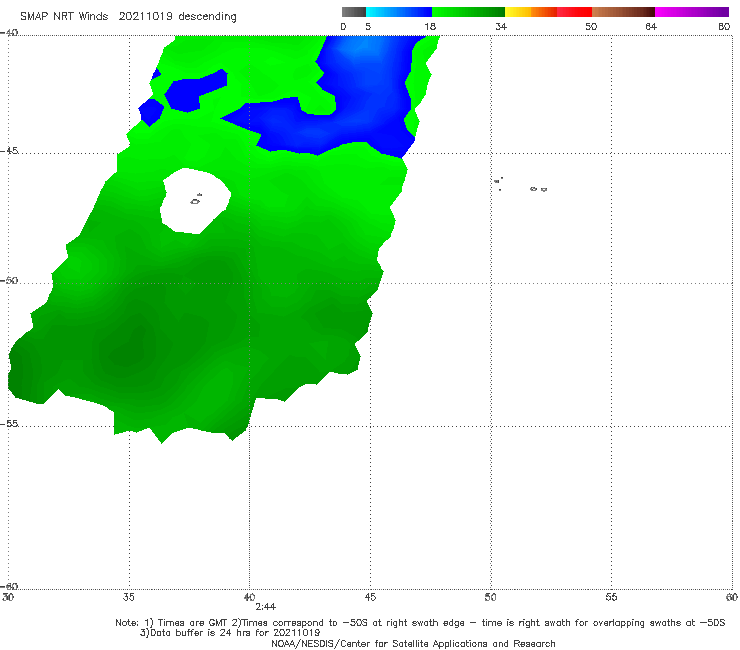Click the red segment of the color bar
Screen dimensions: 740x650
(x=574, y=12)
